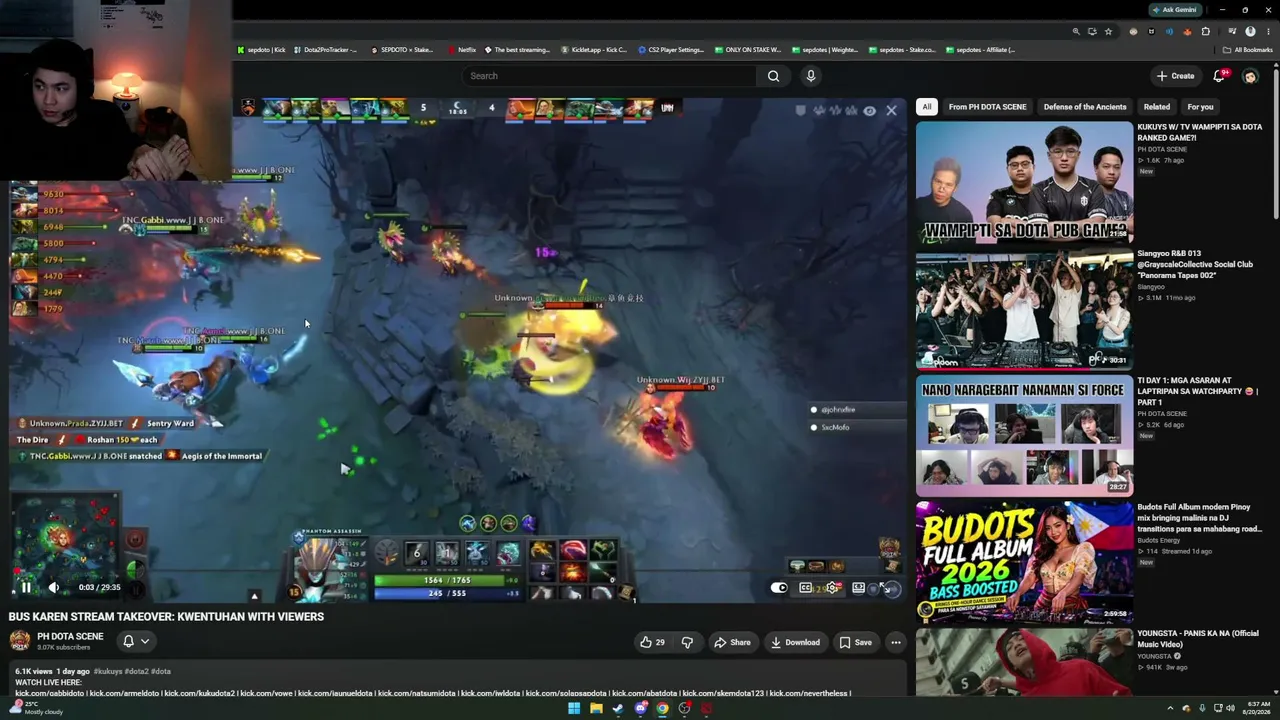Click the #dota2 hashtag
The image size is (1280, 720).
coord(136,671)
